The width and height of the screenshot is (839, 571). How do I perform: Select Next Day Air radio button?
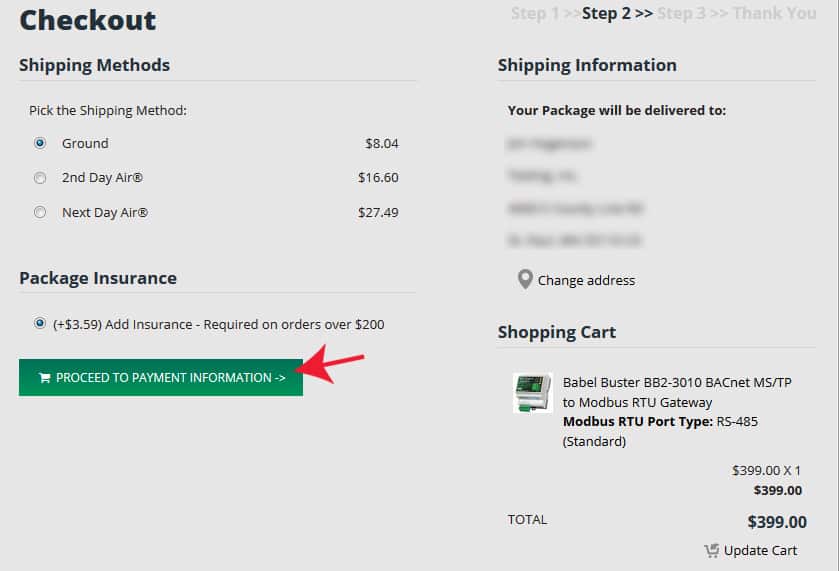click(x=40, y=212)
